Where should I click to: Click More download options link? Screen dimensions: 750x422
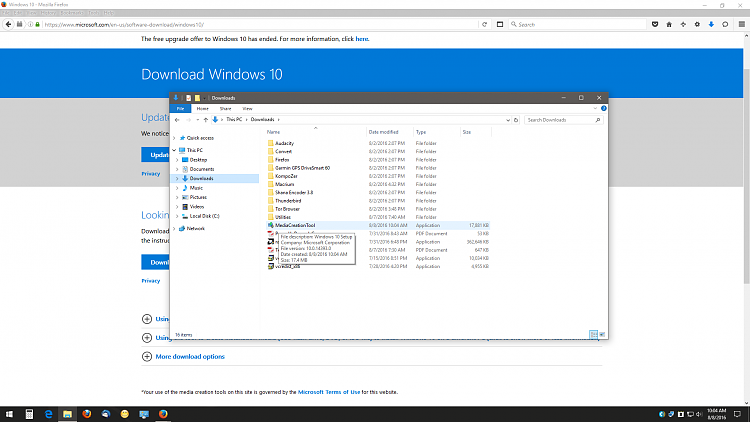[x=190, y=356]
